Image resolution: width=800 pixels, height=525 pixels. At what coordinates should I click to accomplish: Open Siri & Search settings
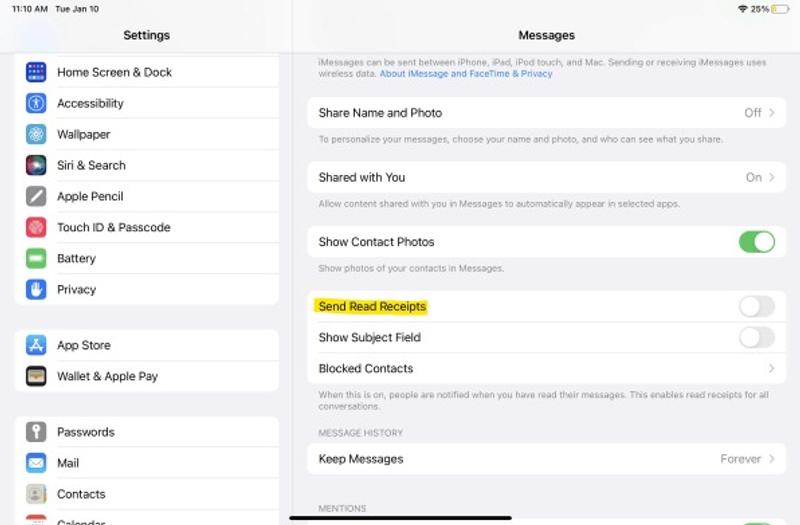[147, 165]
